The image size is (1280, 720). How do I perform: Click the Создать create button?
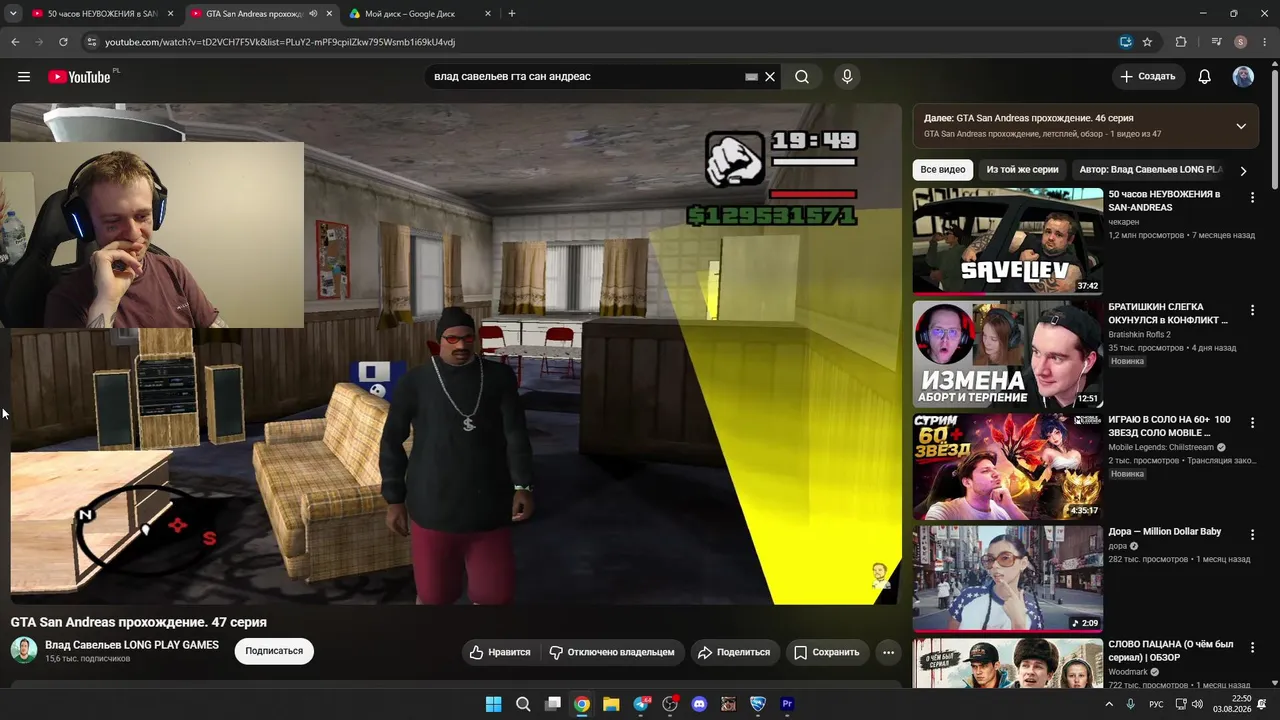point(1148,77)
